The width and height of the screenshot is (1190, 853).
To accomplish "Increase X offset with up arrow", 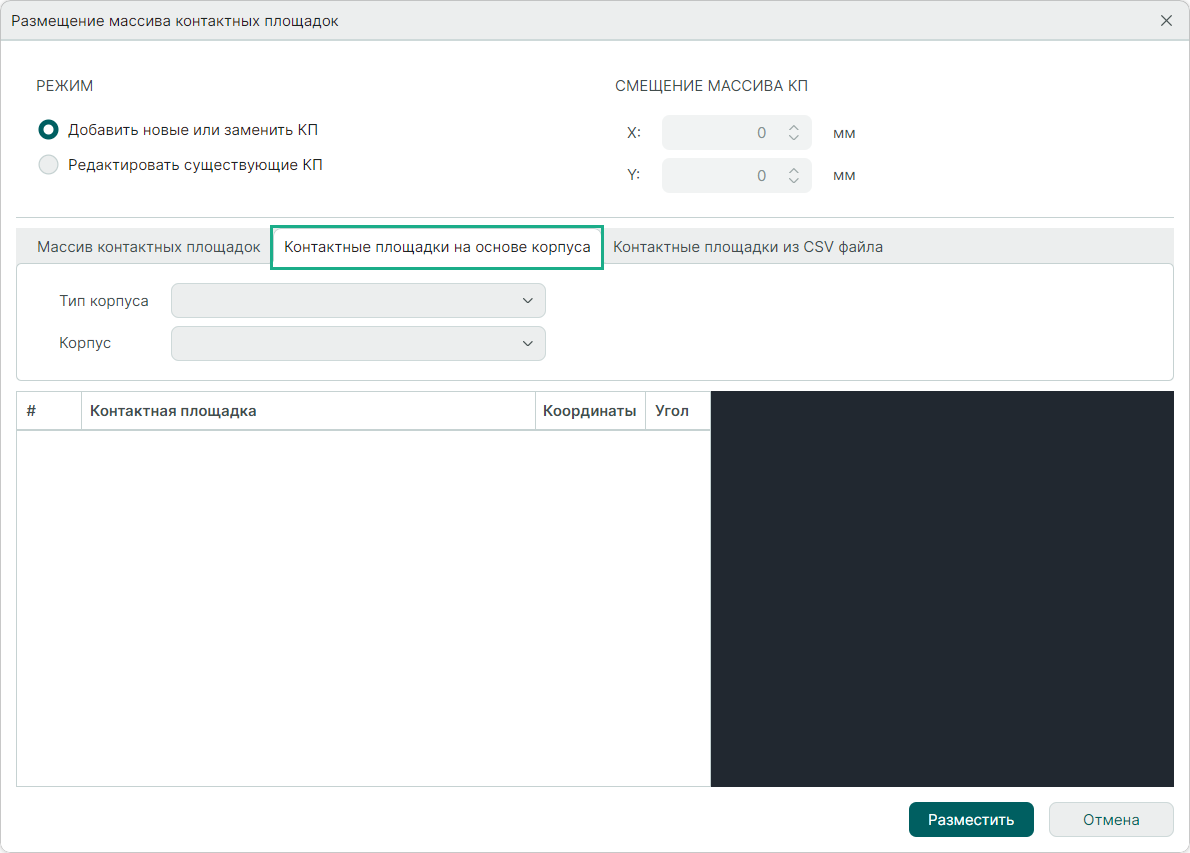I will 794,128.
